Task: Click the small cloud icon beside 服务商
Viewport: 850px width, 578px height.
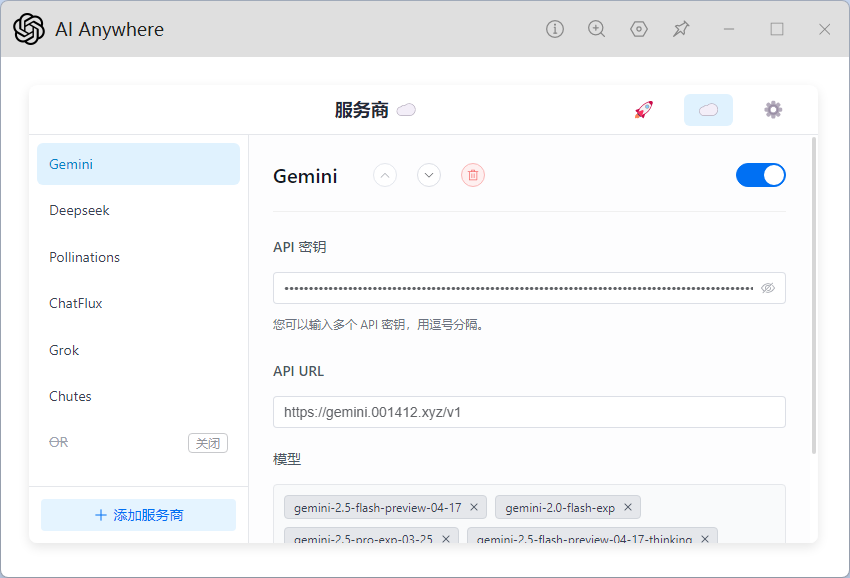Action: pyautogui.click(x=406, y=110)
